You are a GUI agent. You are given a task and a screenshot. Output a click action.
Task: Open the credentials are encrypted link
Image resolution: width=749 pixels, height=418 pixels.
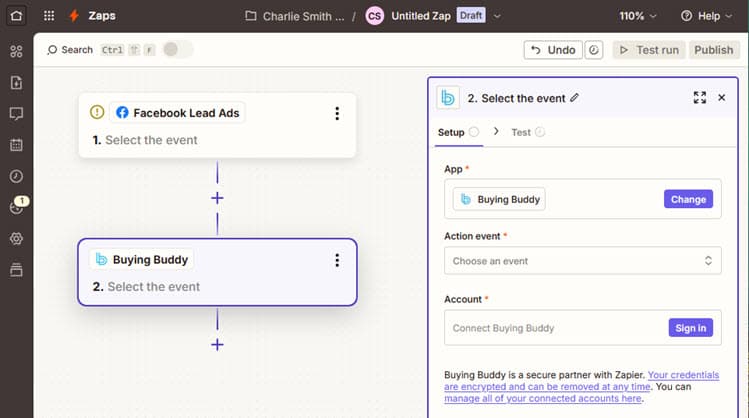pos(581,381)
